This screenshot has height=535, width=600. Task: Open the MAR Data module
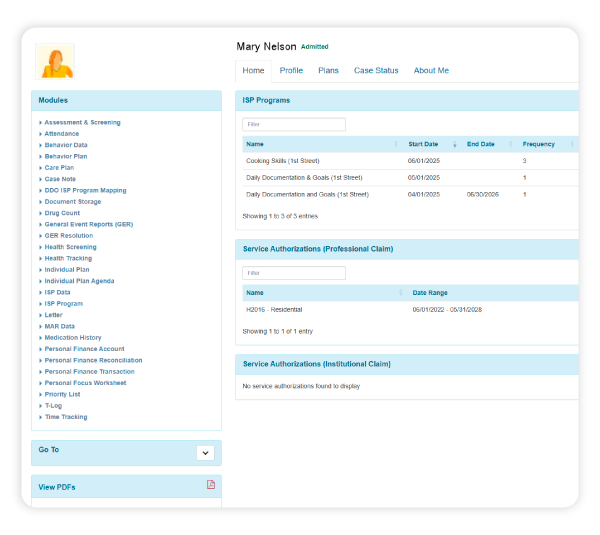(59, 326)
